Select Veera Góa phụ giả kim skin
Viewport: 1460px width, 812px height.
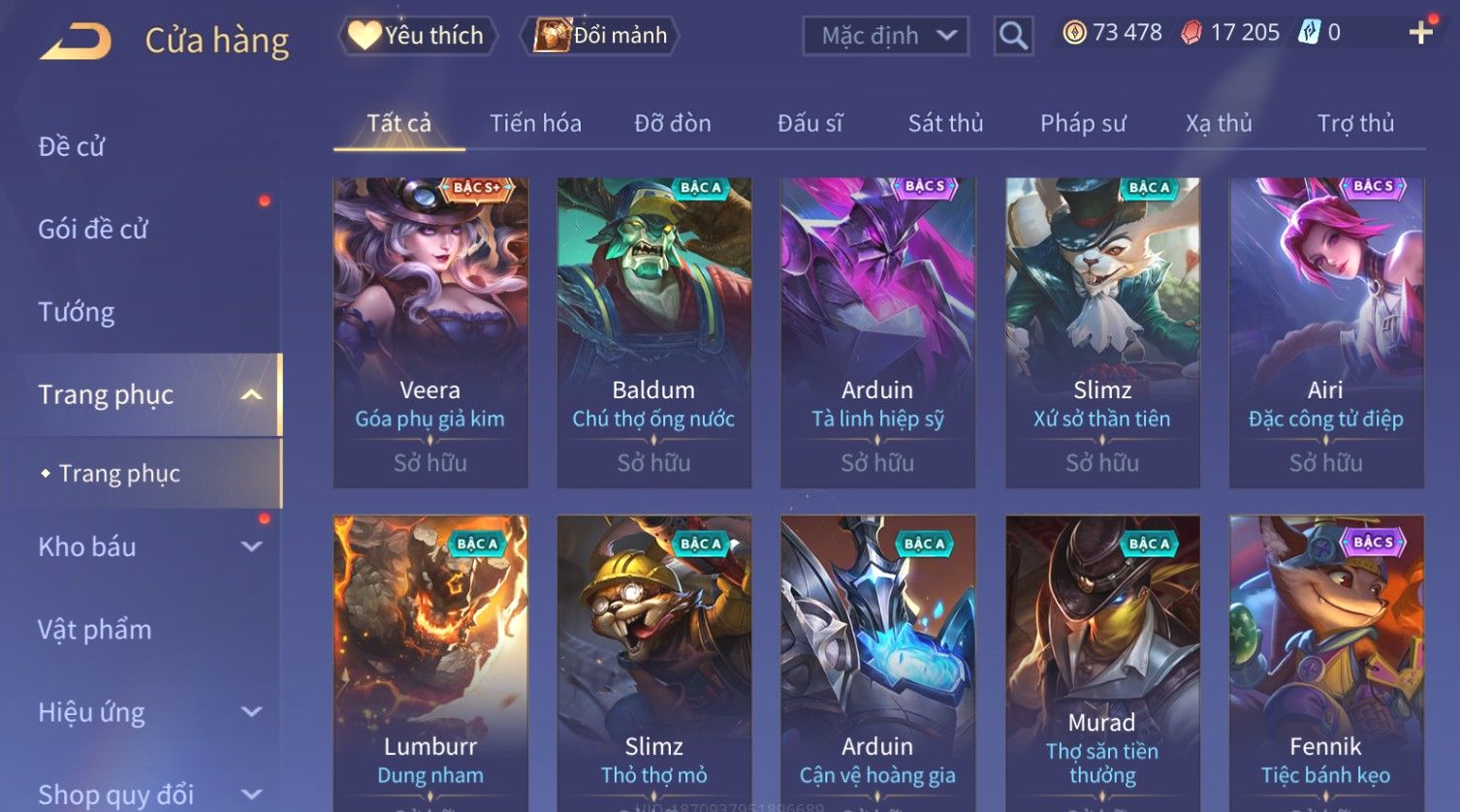pyautogui.click(x=430, y=332)
